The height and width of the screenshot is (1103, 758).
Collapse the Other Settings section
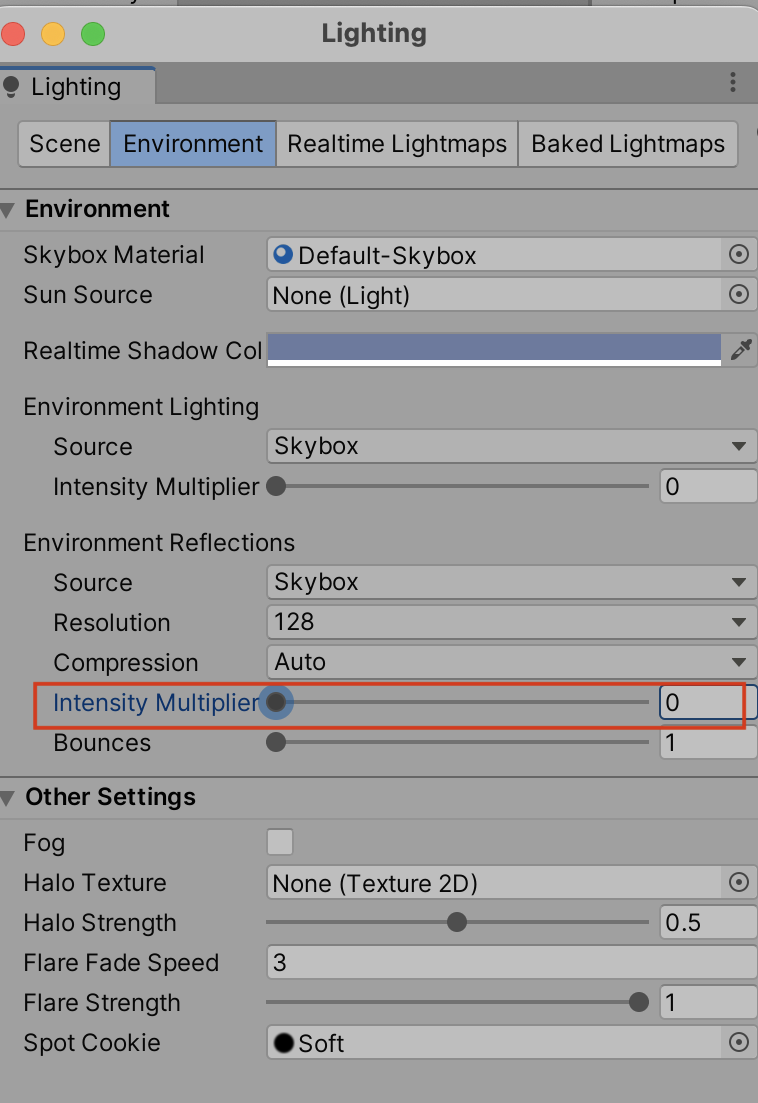(x=10, y=797)
